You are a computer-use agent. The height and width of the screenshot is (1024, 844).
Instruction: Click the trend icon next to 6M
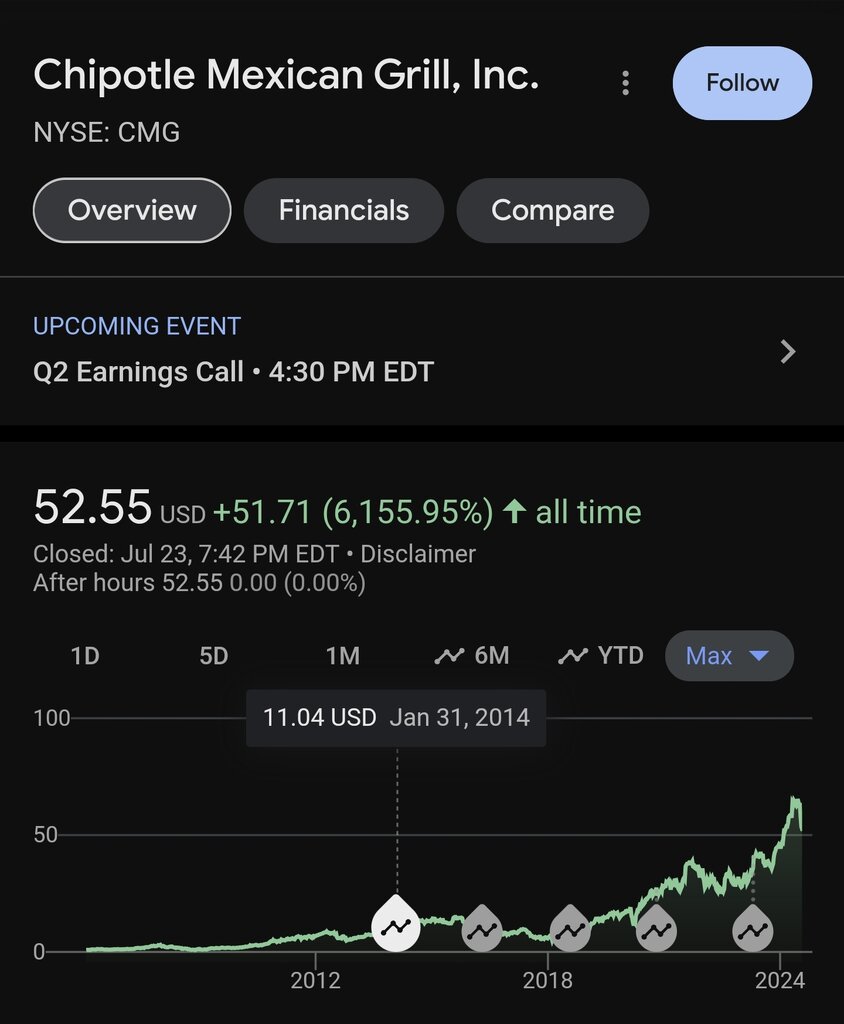449,655
